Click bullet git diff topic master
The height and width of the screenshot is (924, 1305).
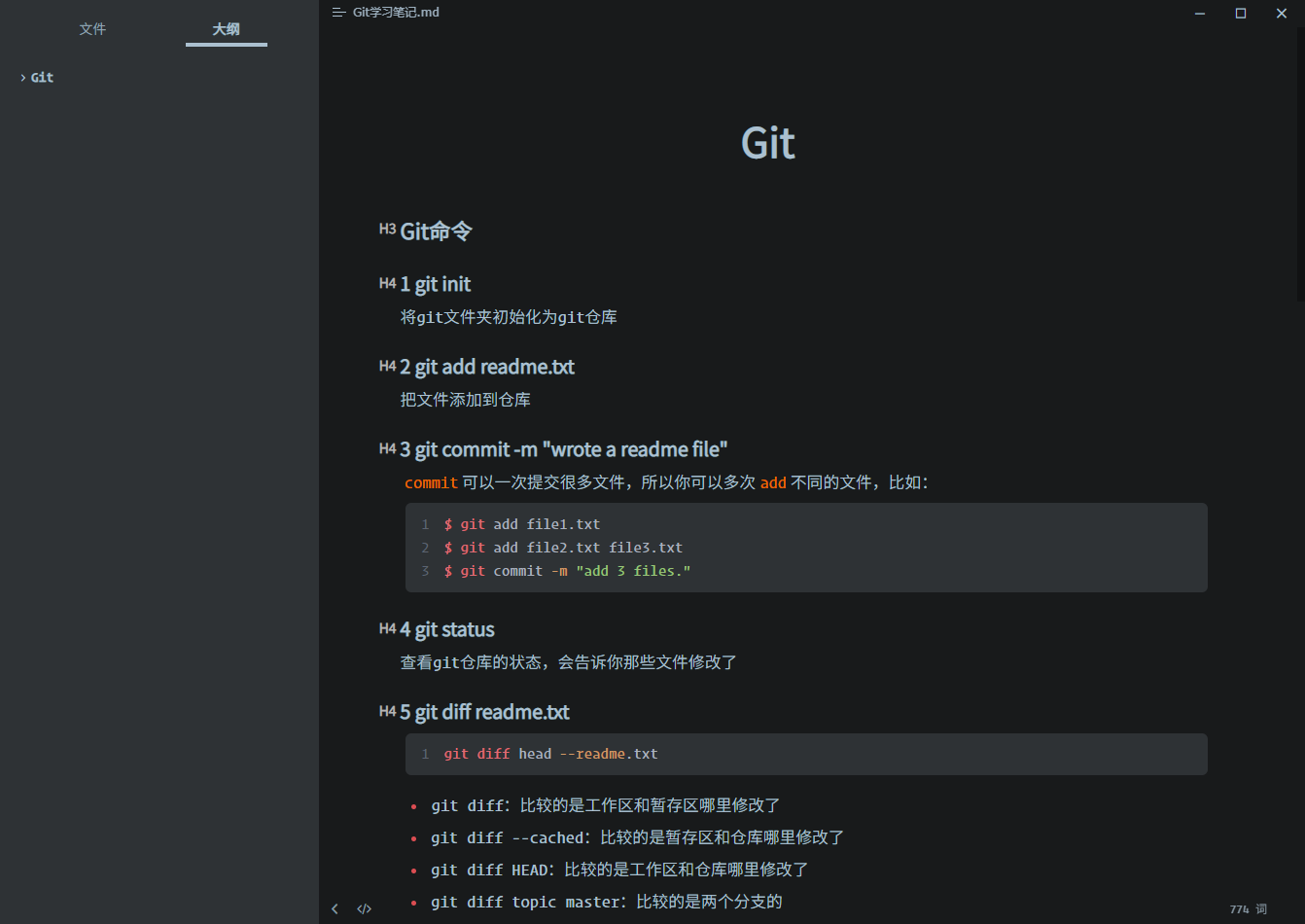point(607,902)
